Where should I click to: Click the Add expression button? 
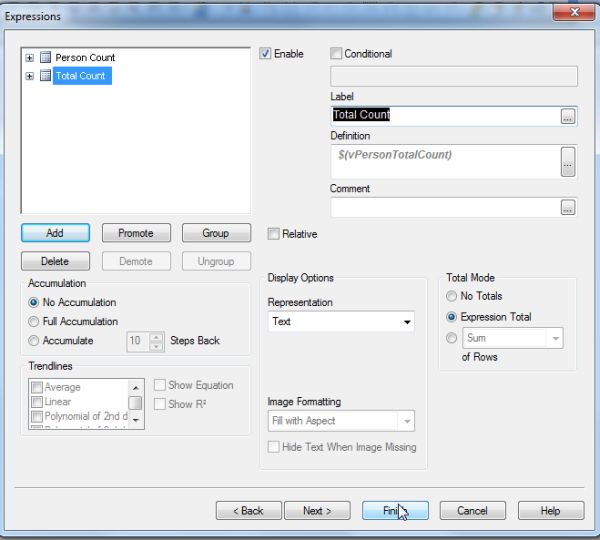[55, 233]
